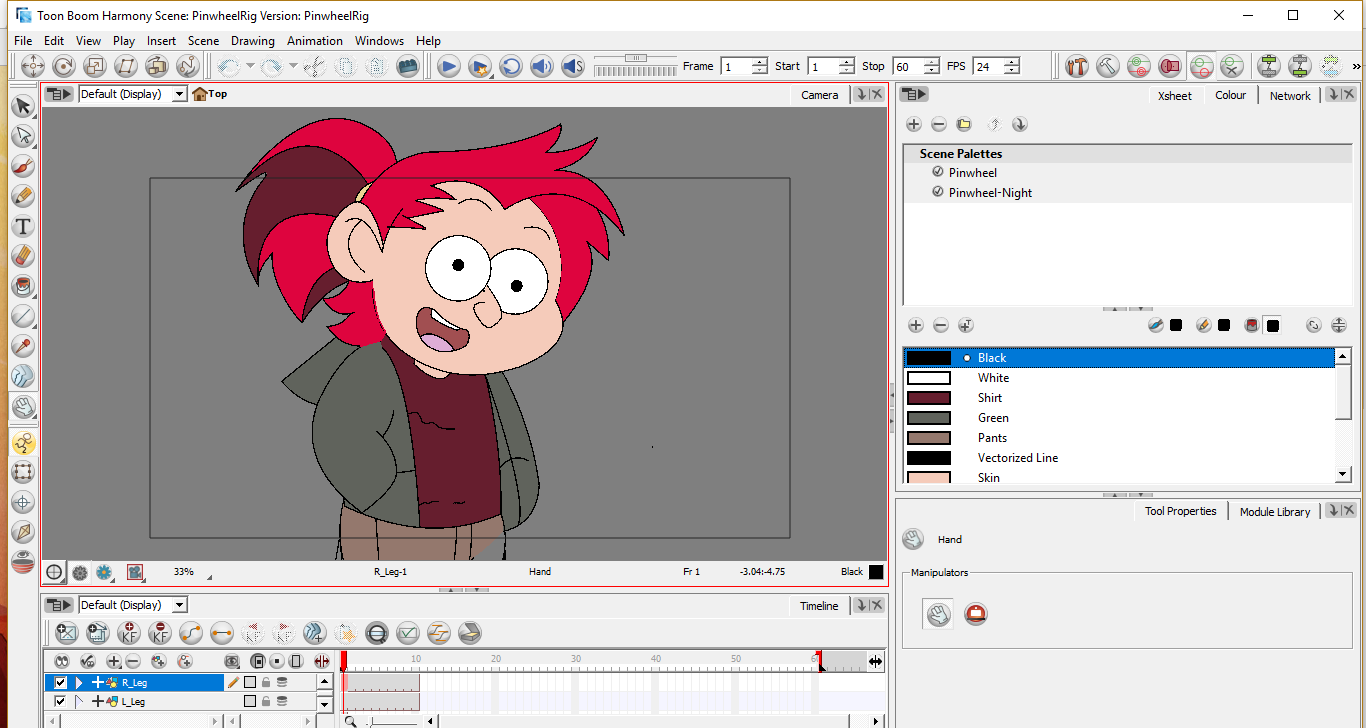The height and width of the screenshot is (728, 1366).
Task: Open Timeline view menu icon
Action: 60,605
